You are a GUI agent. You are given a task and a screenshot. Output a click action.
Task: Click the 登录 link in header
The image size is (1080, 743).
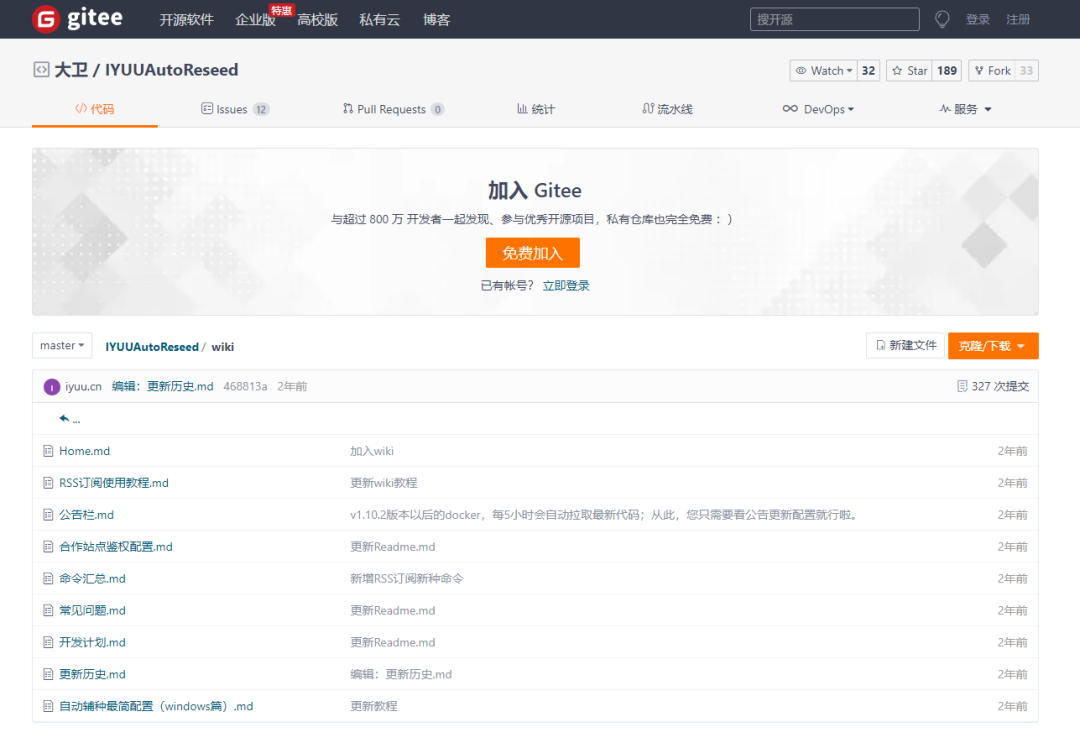977,19
